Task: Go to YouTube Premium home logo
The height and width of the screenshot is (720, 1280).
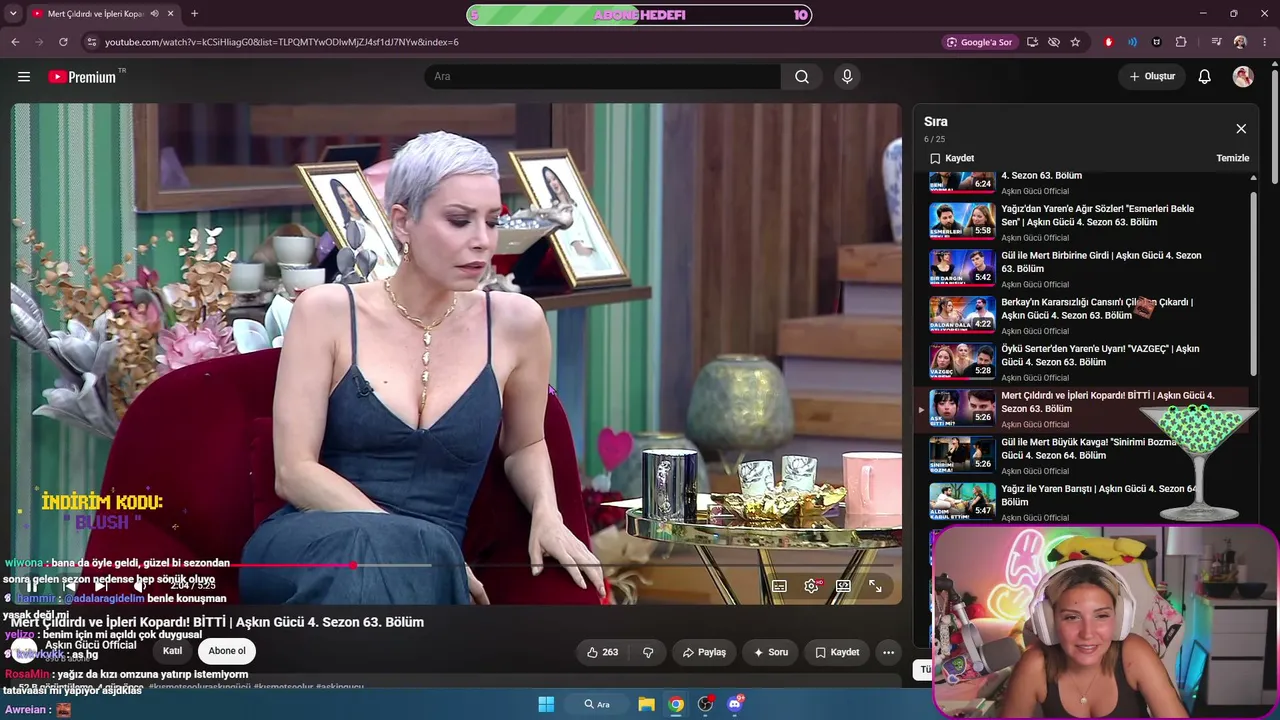Action: (x=82, y=77)
